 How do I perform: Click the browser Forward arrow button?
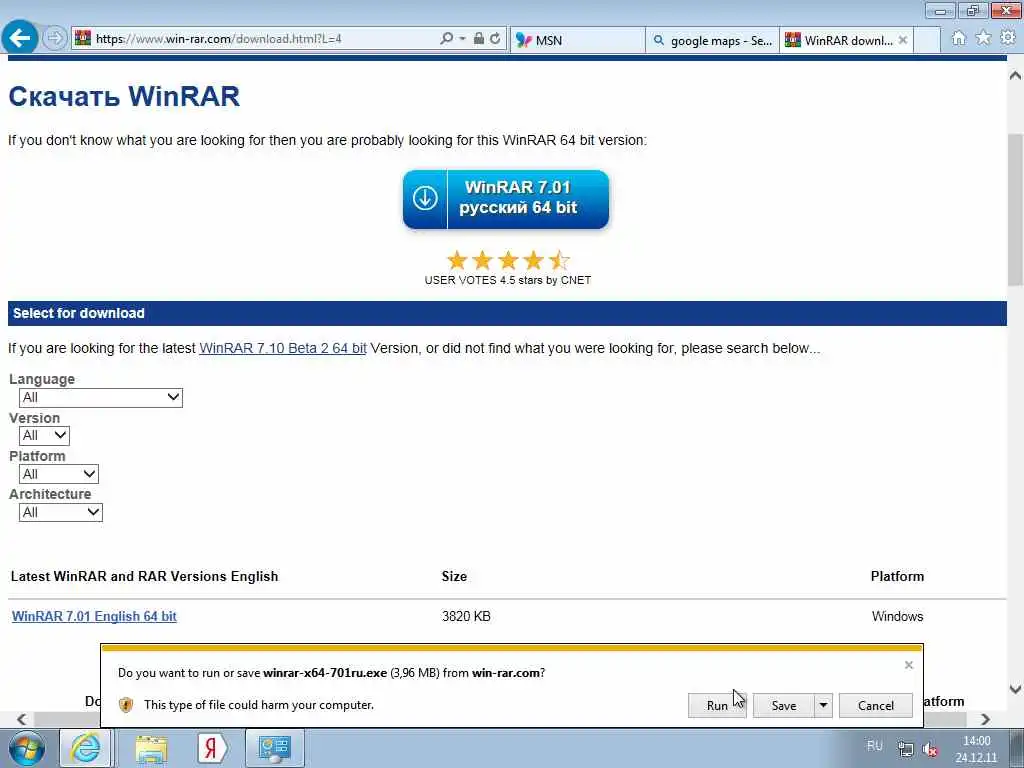(x=55, y=39)
